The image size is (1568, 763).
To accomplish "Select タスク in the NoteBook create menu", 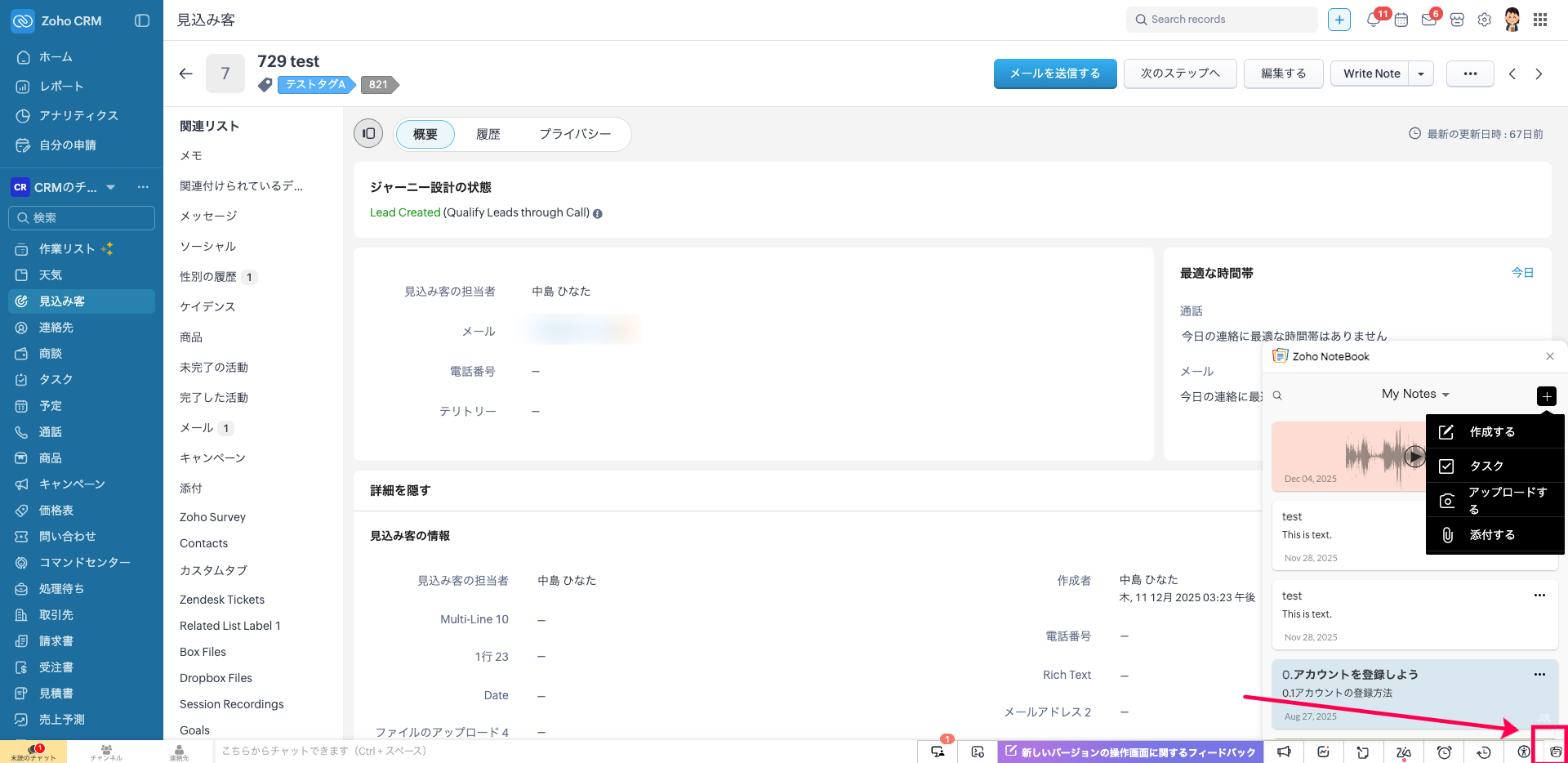I will [x=1486, y=466].
